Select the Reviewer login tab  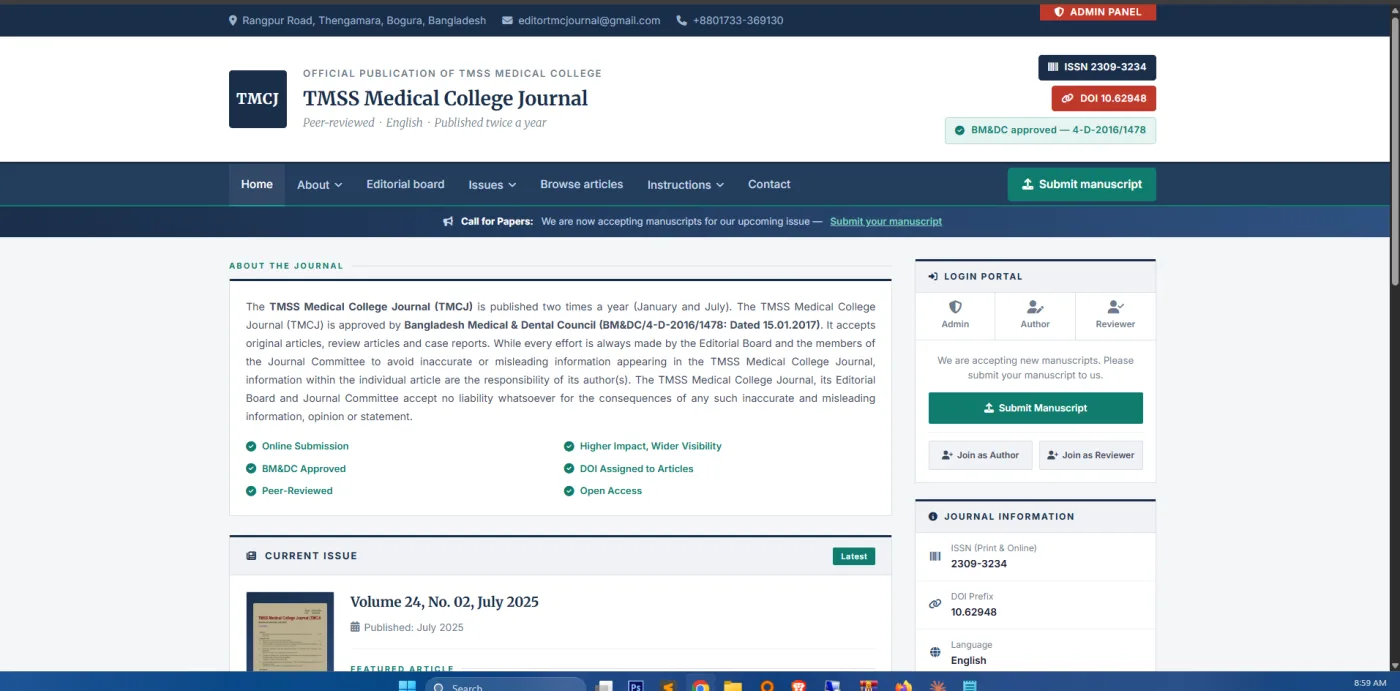[1115, 315]
